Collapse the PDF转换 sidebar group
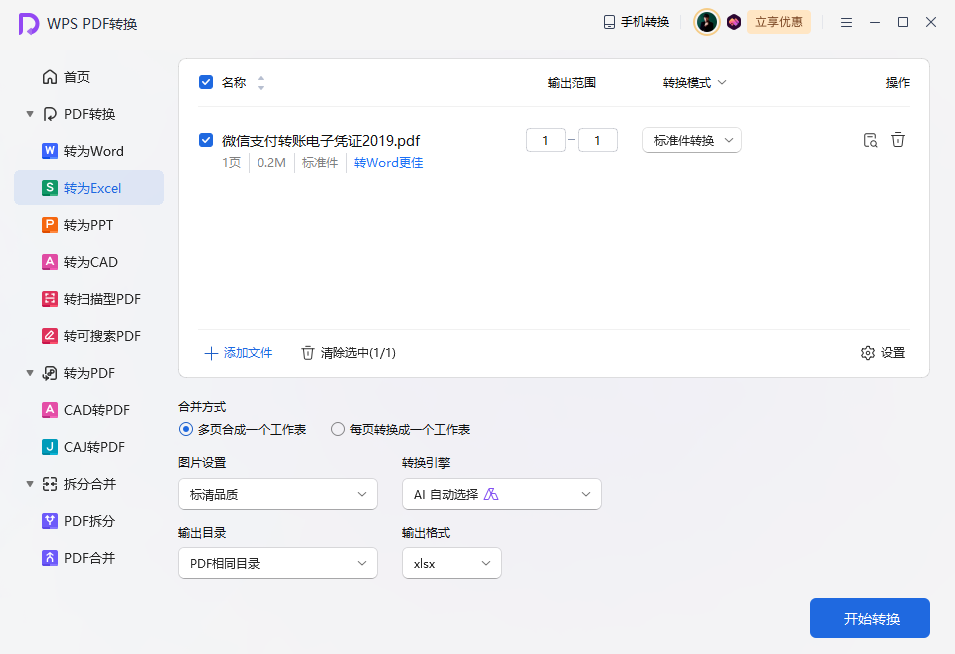 (30, 114)
